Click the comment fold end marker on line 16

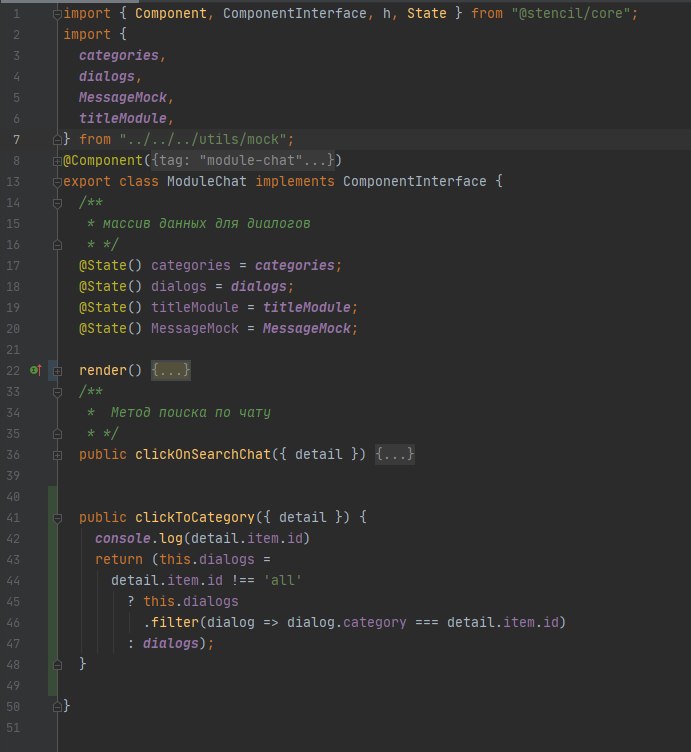[x=57, y=246]
